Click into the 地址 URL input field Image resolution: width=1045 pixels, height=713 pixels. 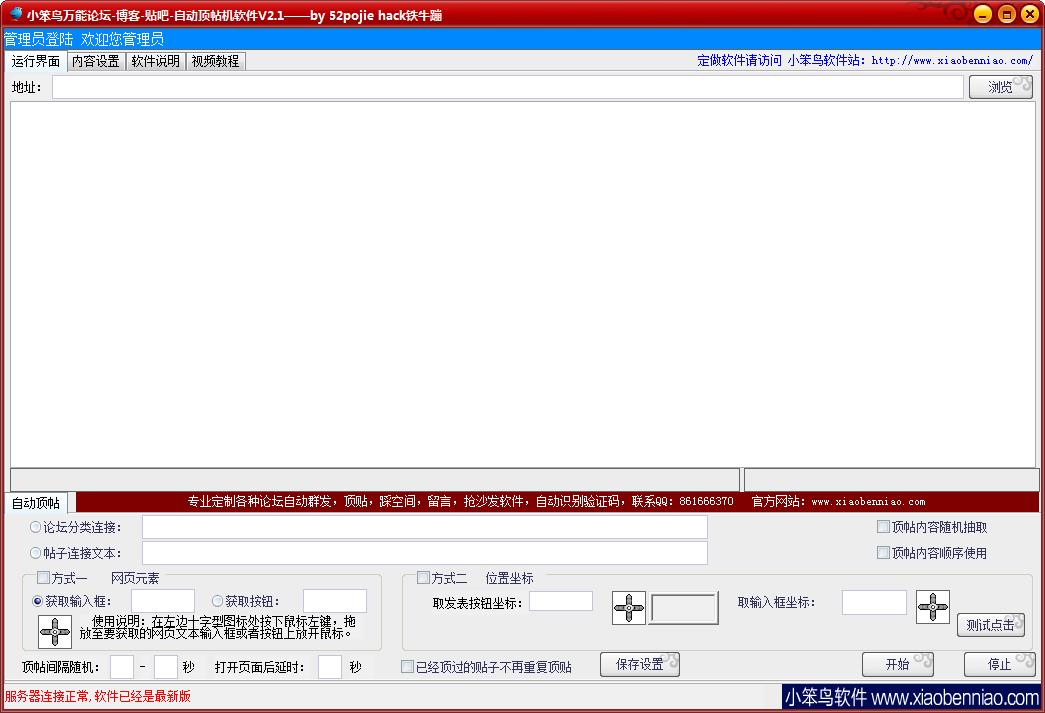tap(507, 88)
